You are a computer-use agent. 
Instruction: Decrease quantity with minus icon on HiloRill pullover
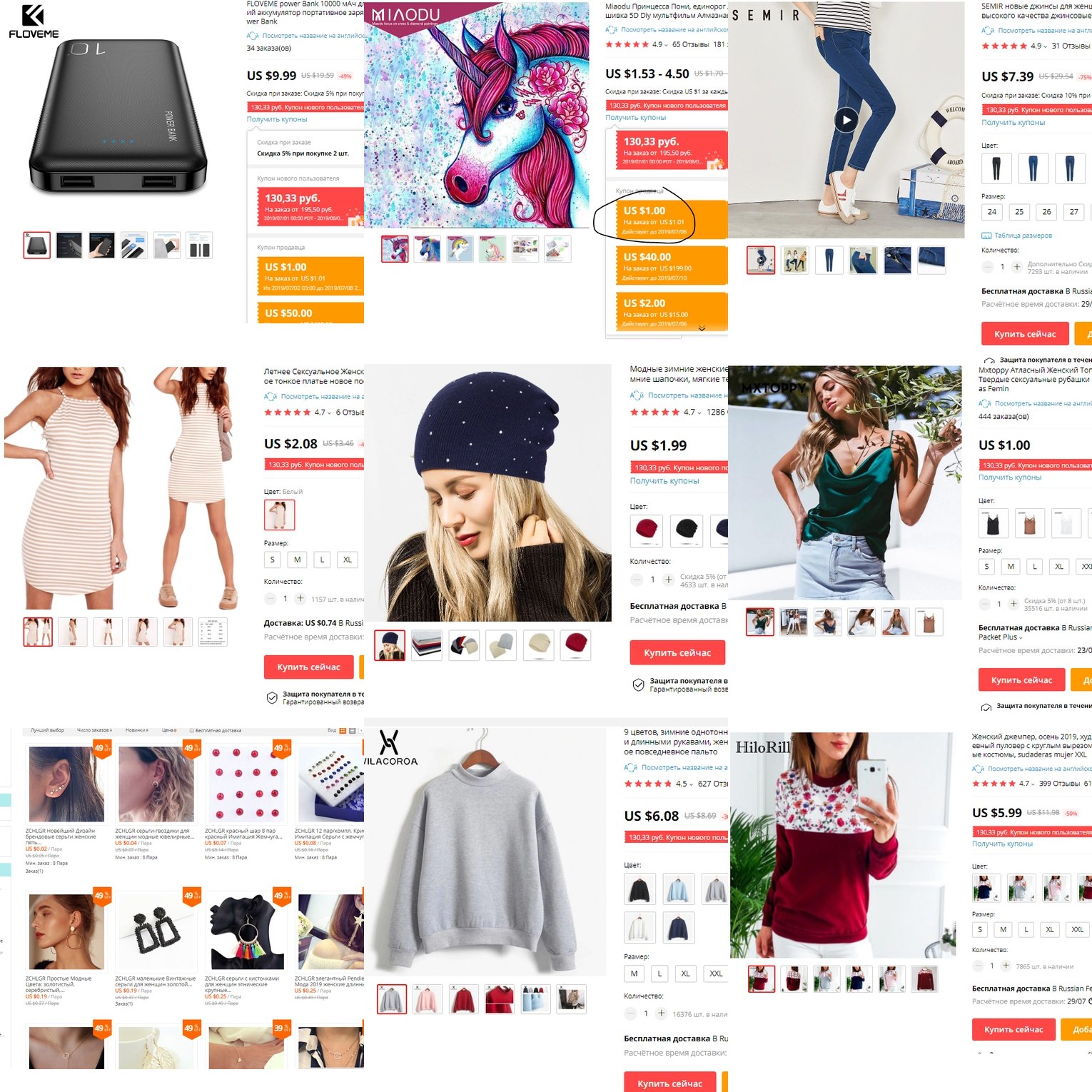[x=978, y=966]
